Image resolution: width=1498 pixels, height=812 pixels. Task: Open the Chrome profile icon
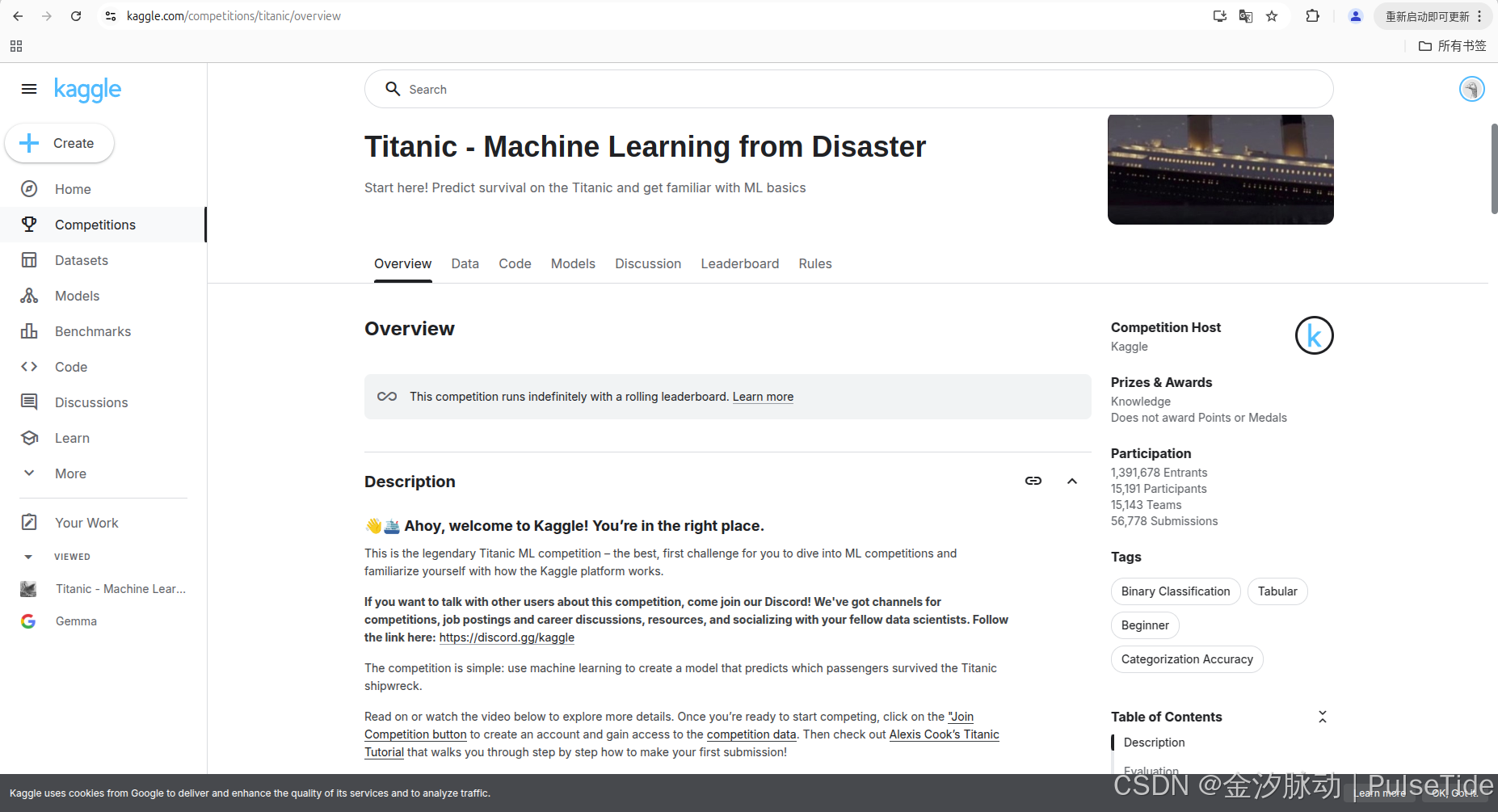pyautogui.click(x=1356, y=16)
